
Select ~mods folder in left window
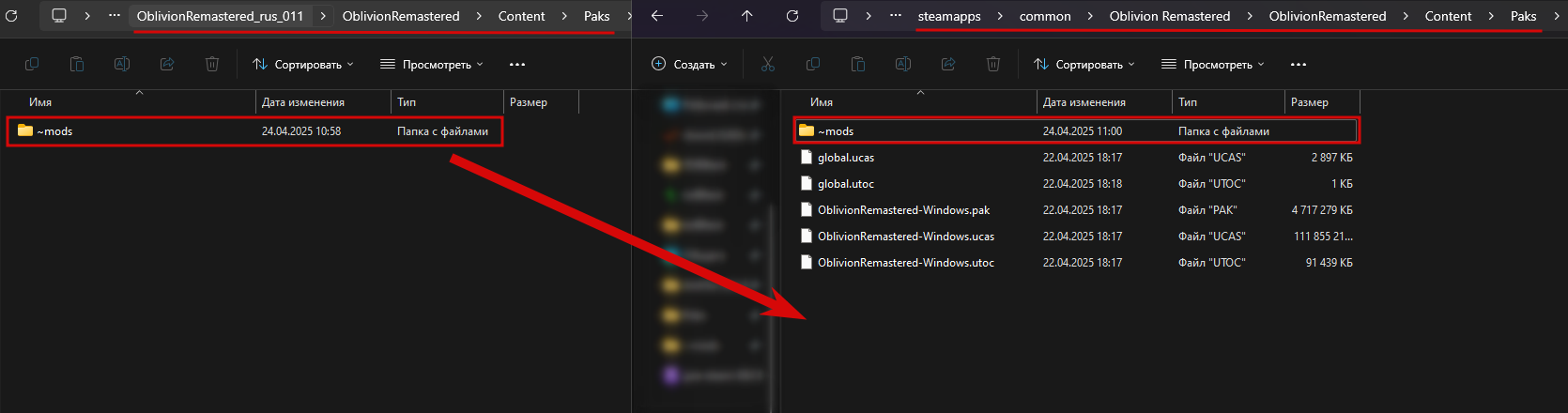click(254, 131)
